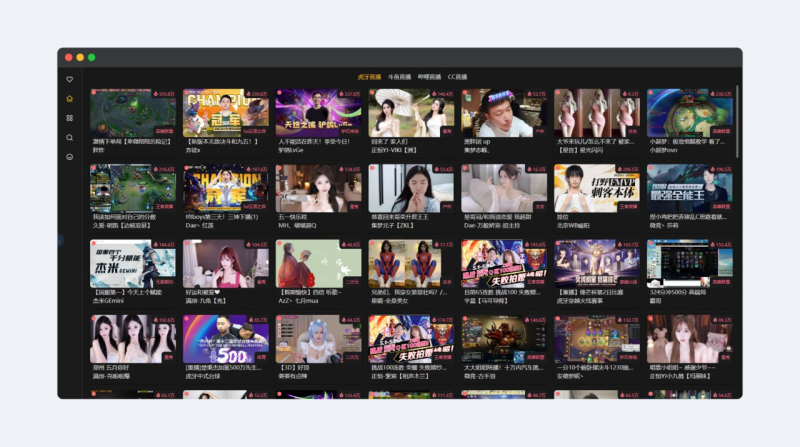
Task: Open the 最强全能王 stream thumbnail
Action: click(x=690, y=188)
